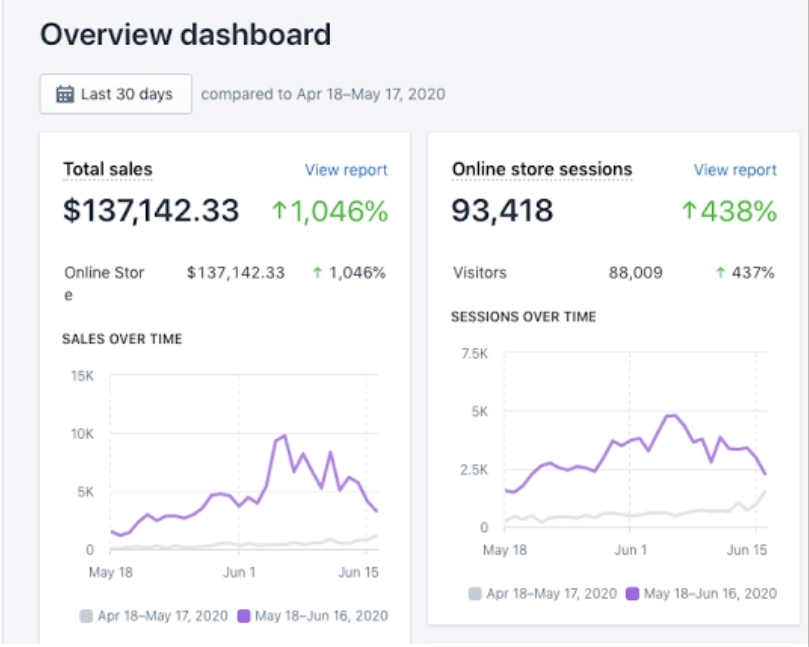This screenshot has width=809, height=647.
Task: Click the small up arrow next to Visitors 437%
Action: (x=721, y=272)
